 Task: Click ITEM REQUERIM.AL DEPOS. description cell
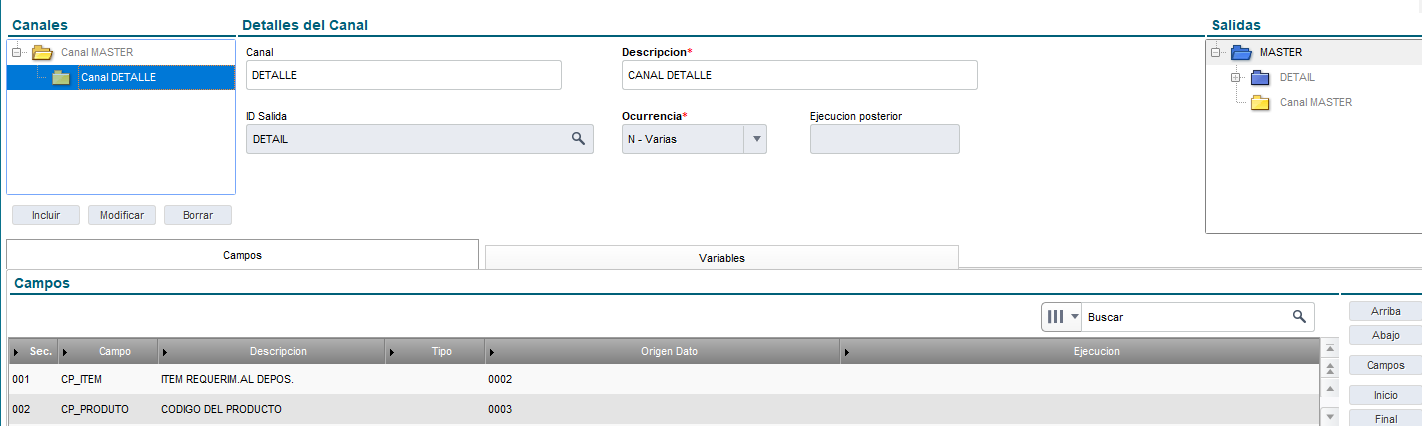[x=272, y=380]
